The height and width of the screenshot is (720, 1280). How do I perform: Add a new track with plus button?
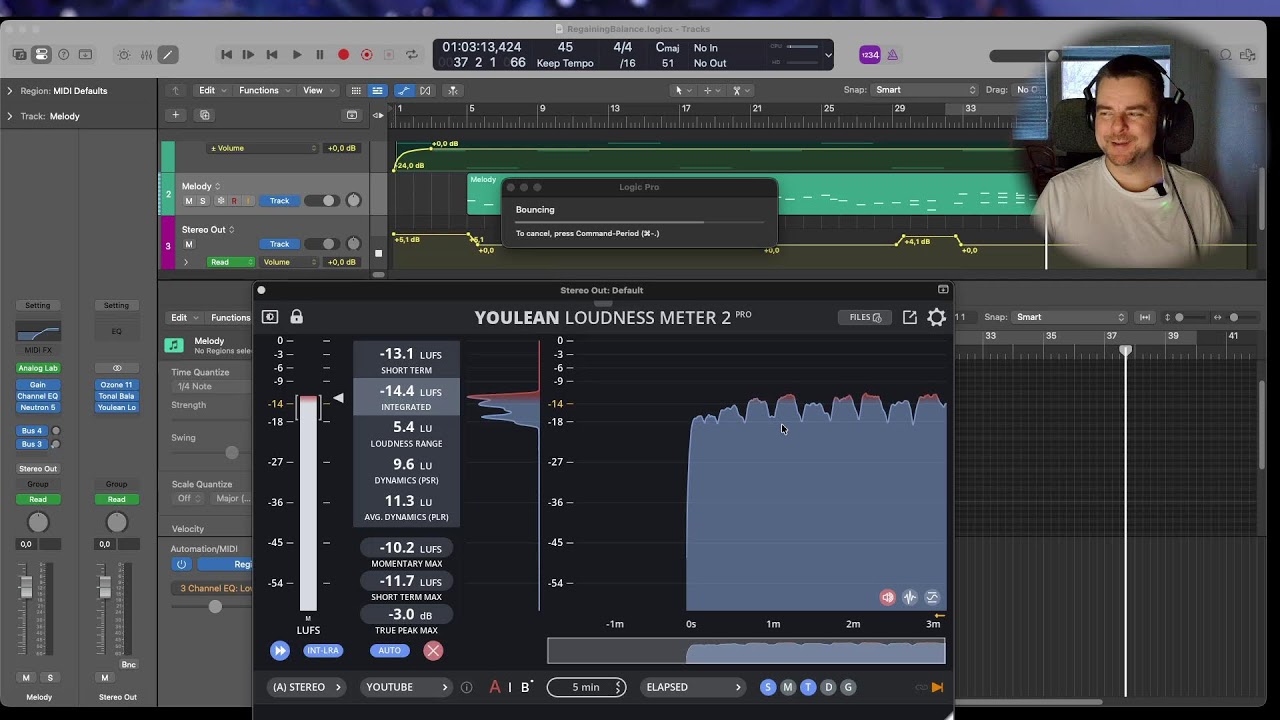tap(175, 115)
